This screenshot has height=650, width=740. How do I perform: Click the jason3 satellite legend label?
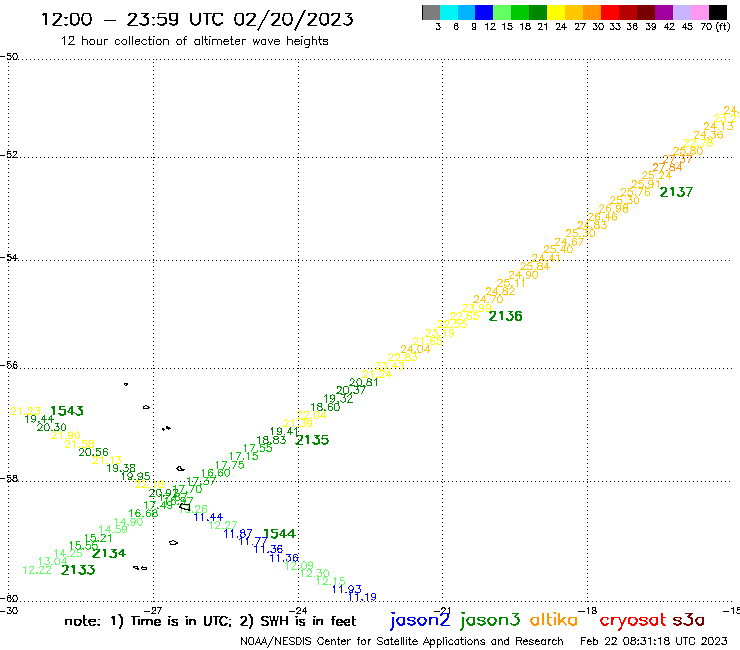tap(490, 620)
